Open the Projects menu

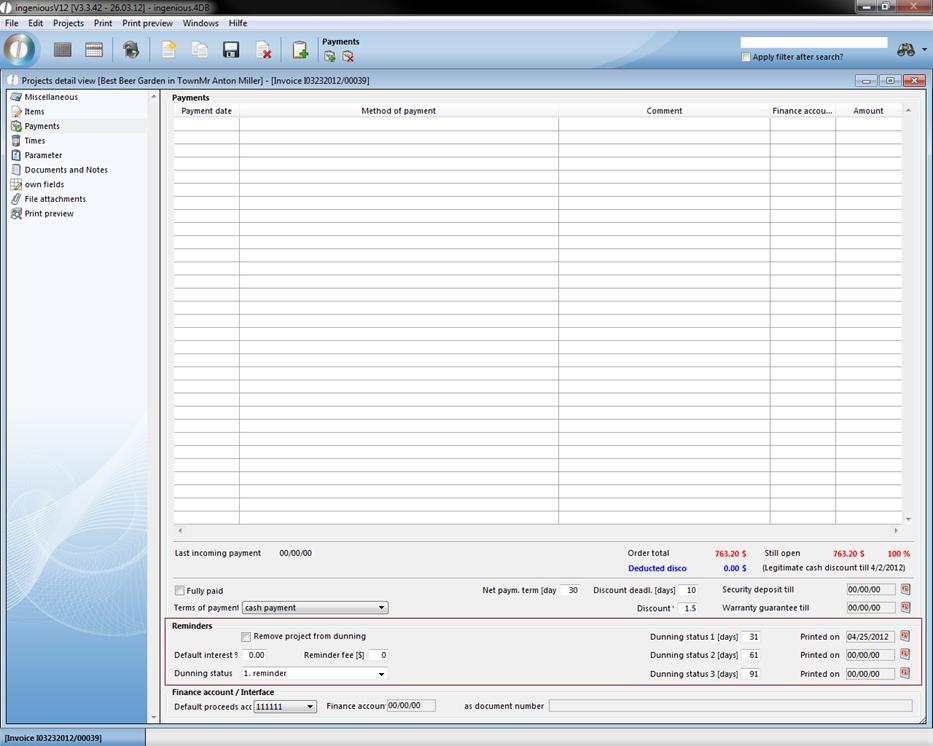[x=68, y=23]
